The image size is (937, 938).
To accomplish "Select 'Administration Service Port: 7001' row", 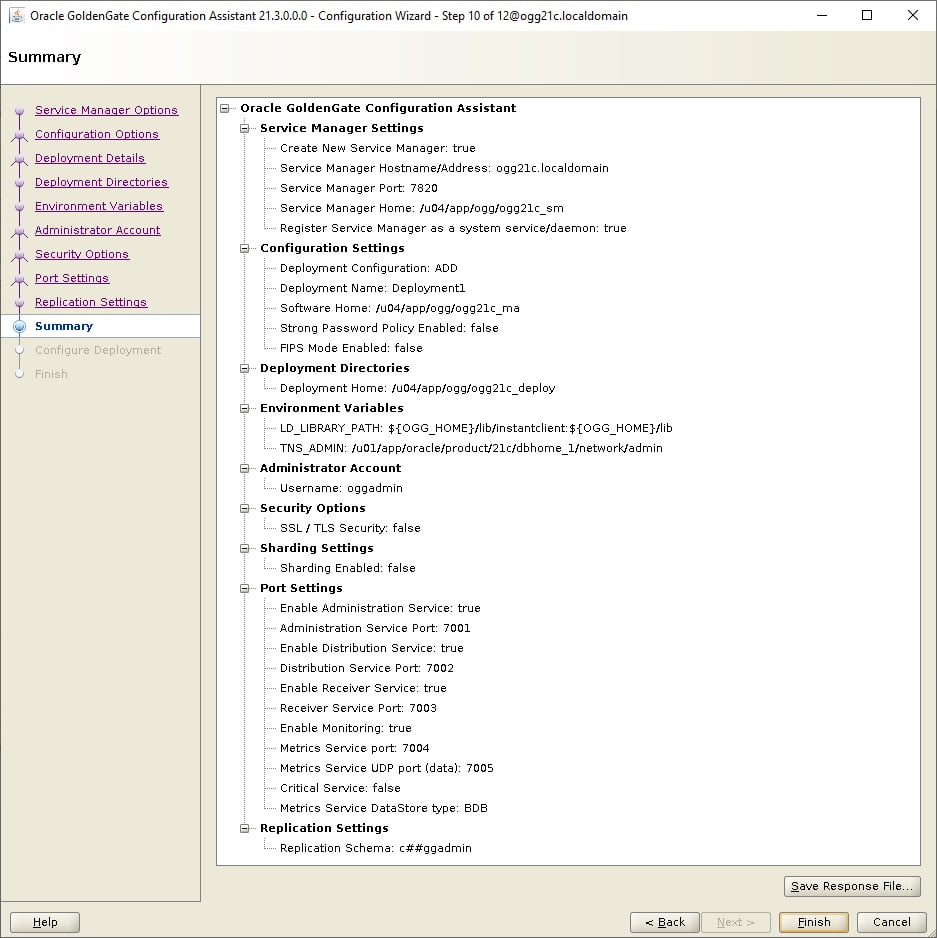I will coord(375,628).
